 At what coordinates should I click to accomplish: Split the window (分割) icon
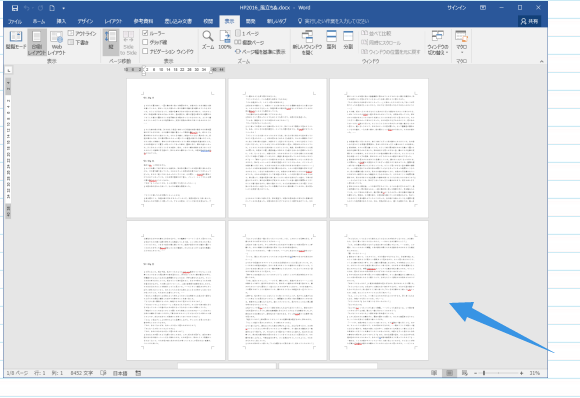(348, 40)
